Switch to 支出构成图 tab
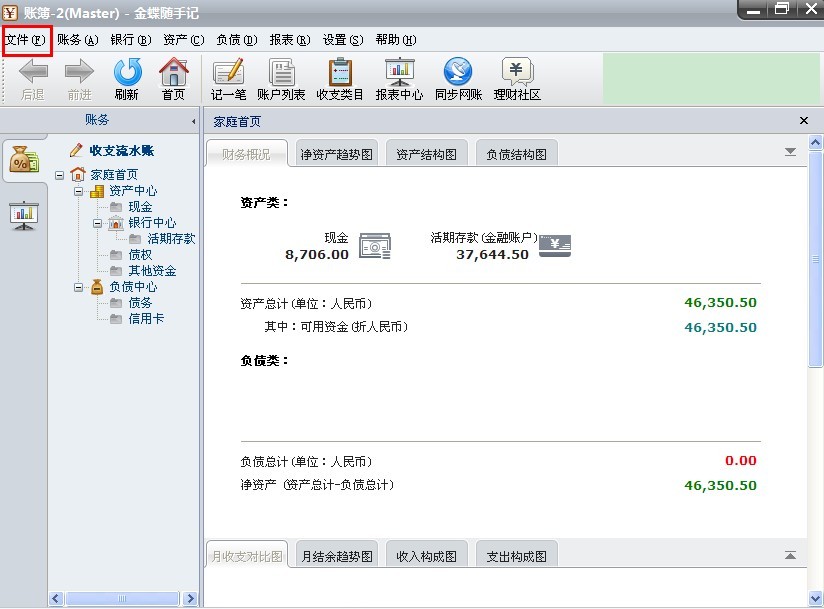The width and height of the screenshot is (824, 609). point(517,556)
